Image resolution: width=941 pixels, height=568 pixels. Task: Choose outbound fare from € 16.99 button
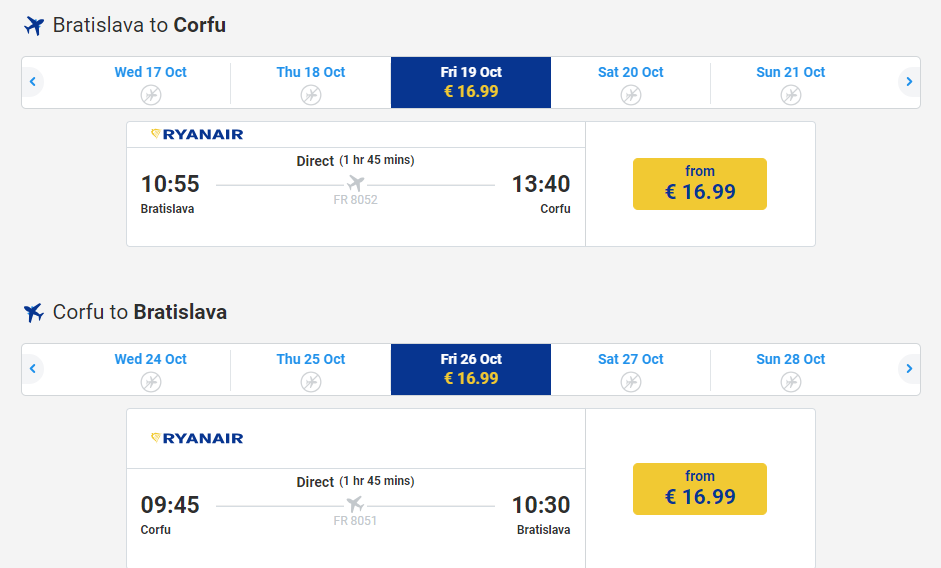[700, 184]
